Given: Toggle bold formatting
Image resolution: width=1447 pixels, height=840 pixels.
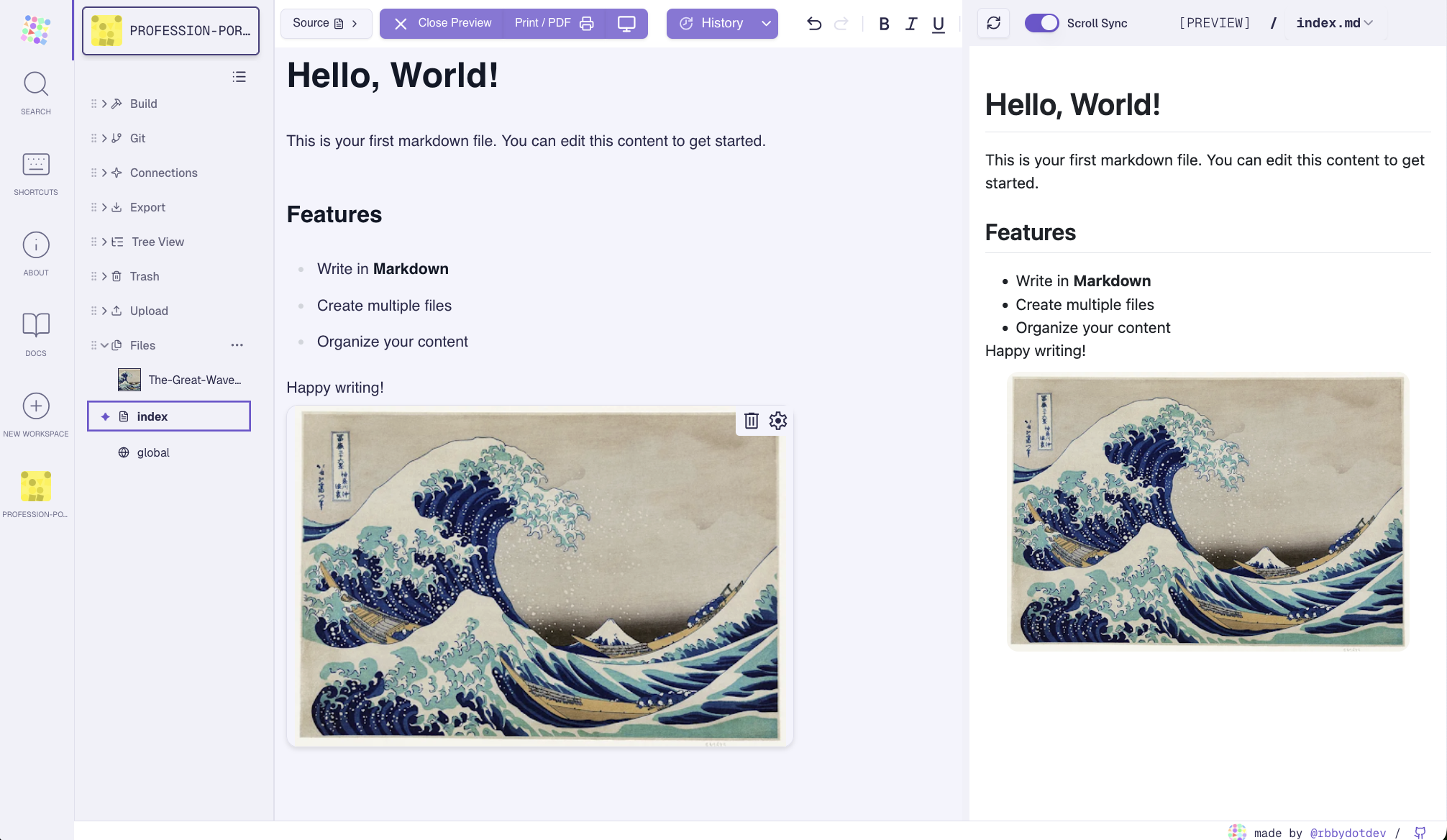Looking at the screenshot, I should coord(882,24).
